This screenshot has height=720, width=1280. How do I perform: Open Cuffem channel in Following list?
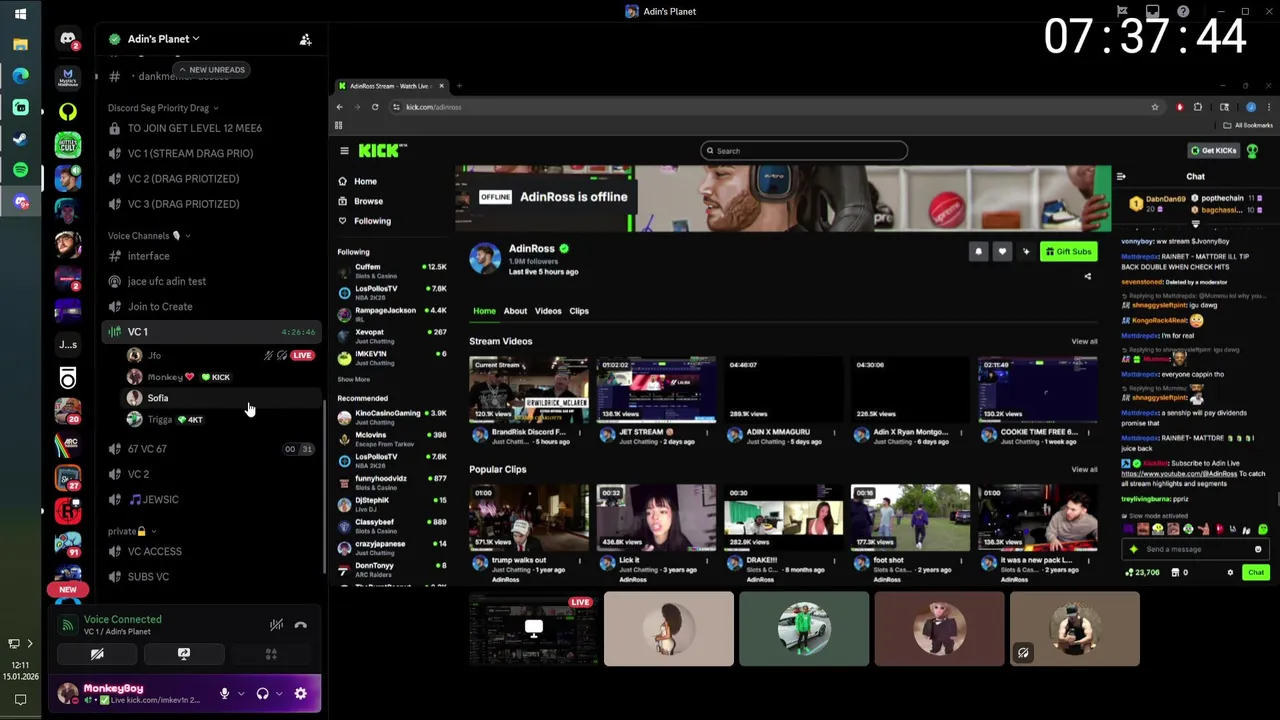(393, 270)
